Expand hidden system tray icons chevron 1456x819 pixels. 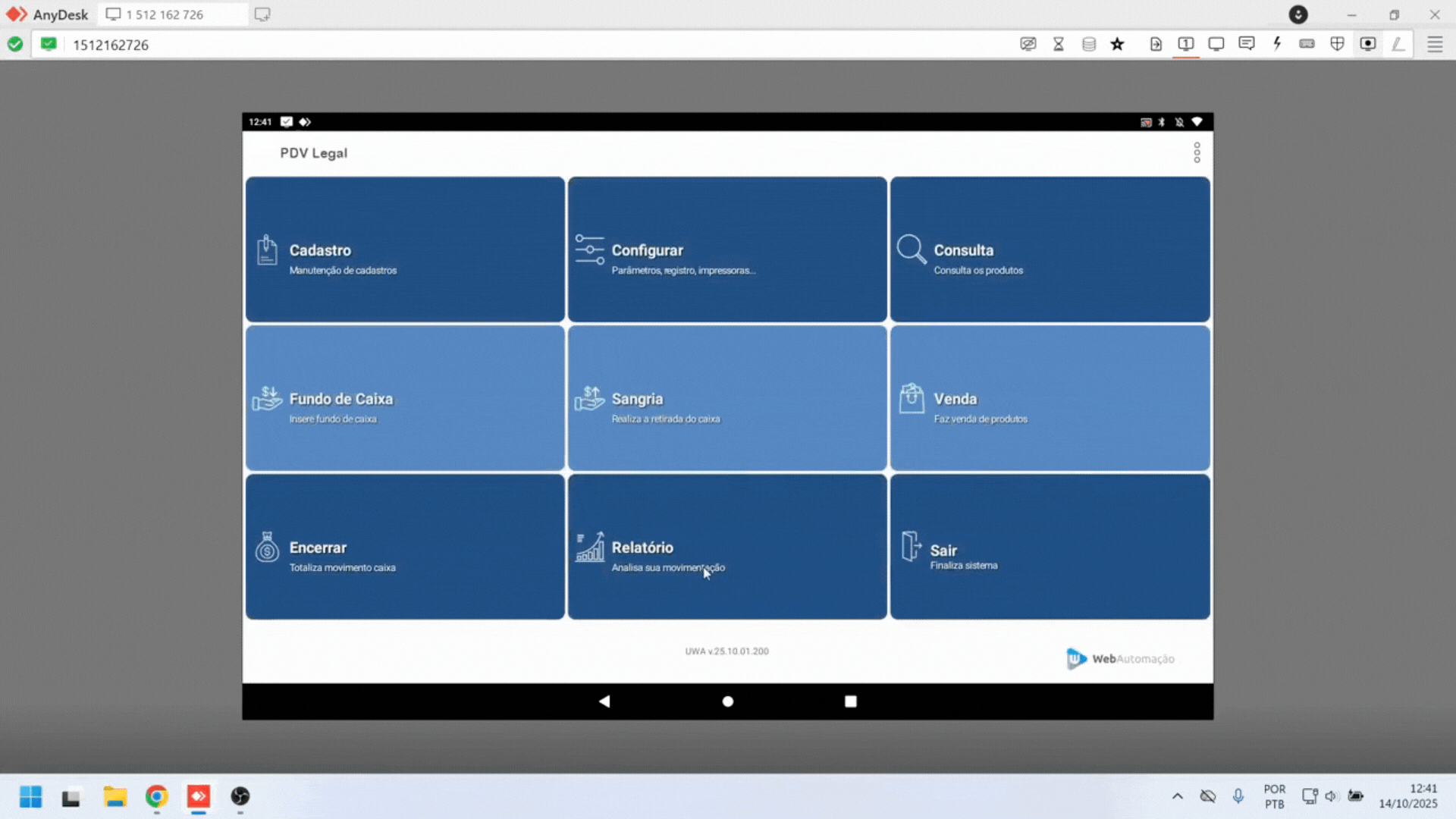click(1177, 796)
